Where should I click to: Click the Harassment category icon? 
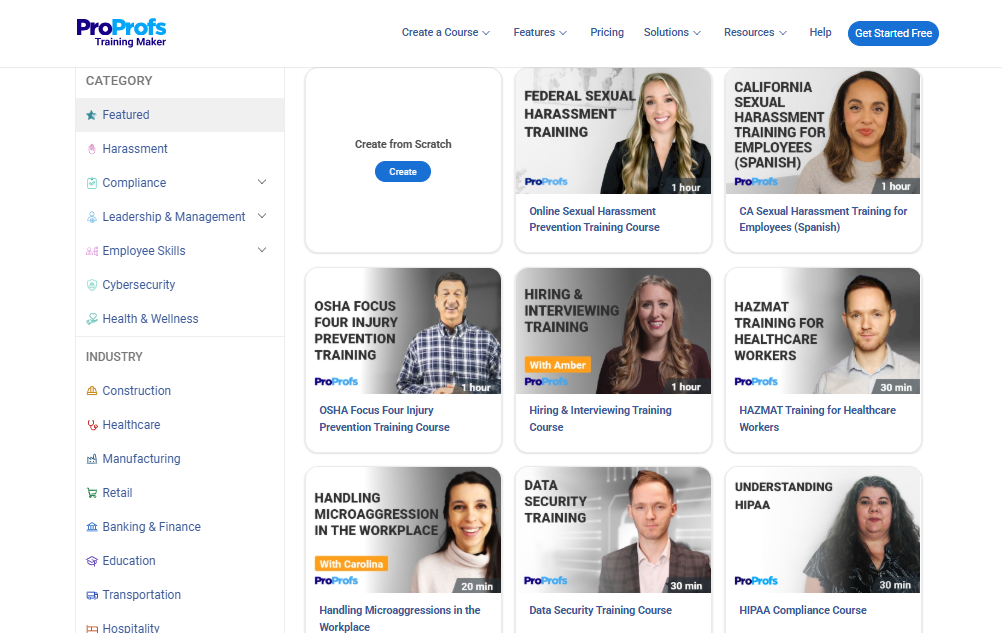tap(91, 149)
